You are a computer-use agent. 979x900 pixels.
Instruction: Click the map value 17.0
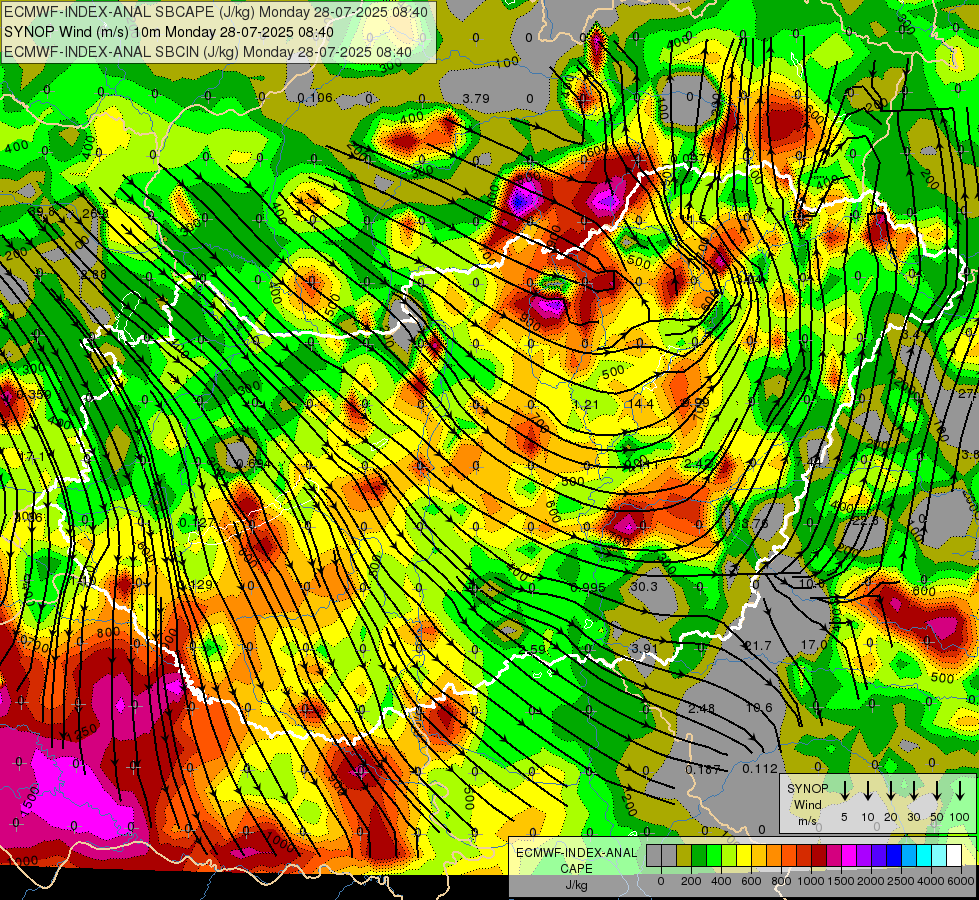pos(814,645)
